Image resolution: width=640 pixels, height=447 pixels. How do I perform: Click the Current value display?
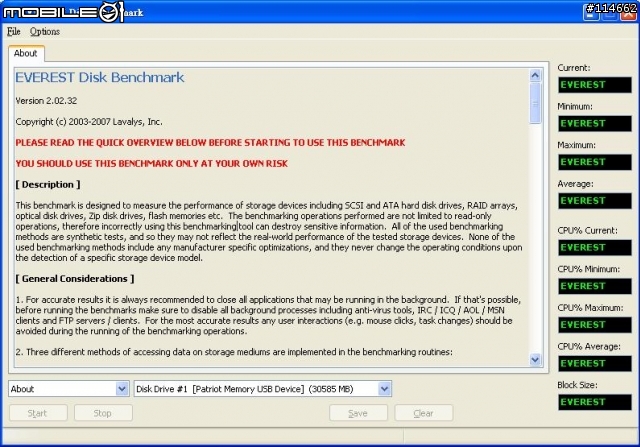tap(595, 85)
